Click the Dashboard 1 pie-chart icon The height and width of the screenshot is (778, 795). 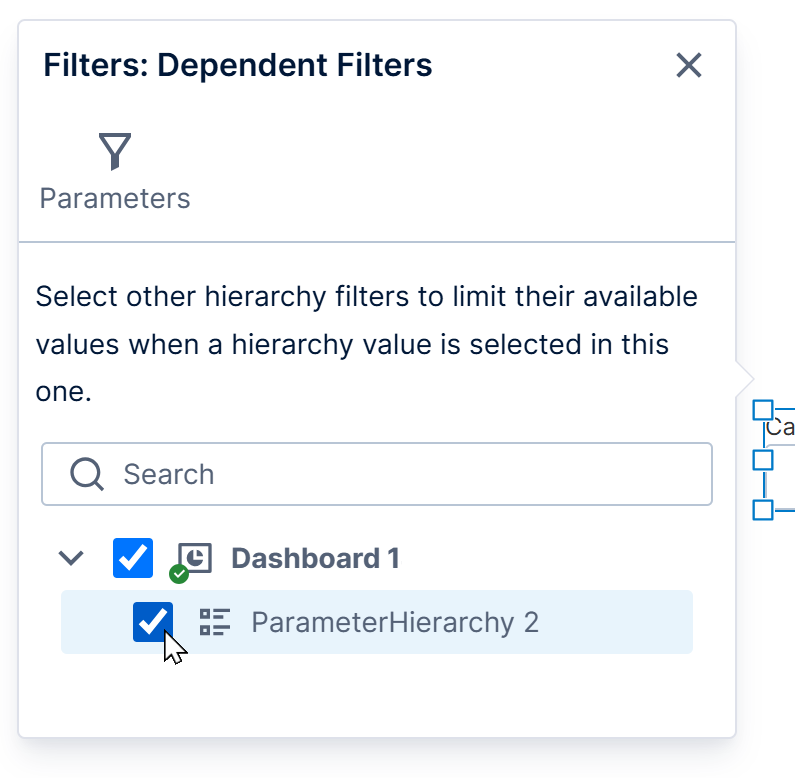[x=195, y=558]
